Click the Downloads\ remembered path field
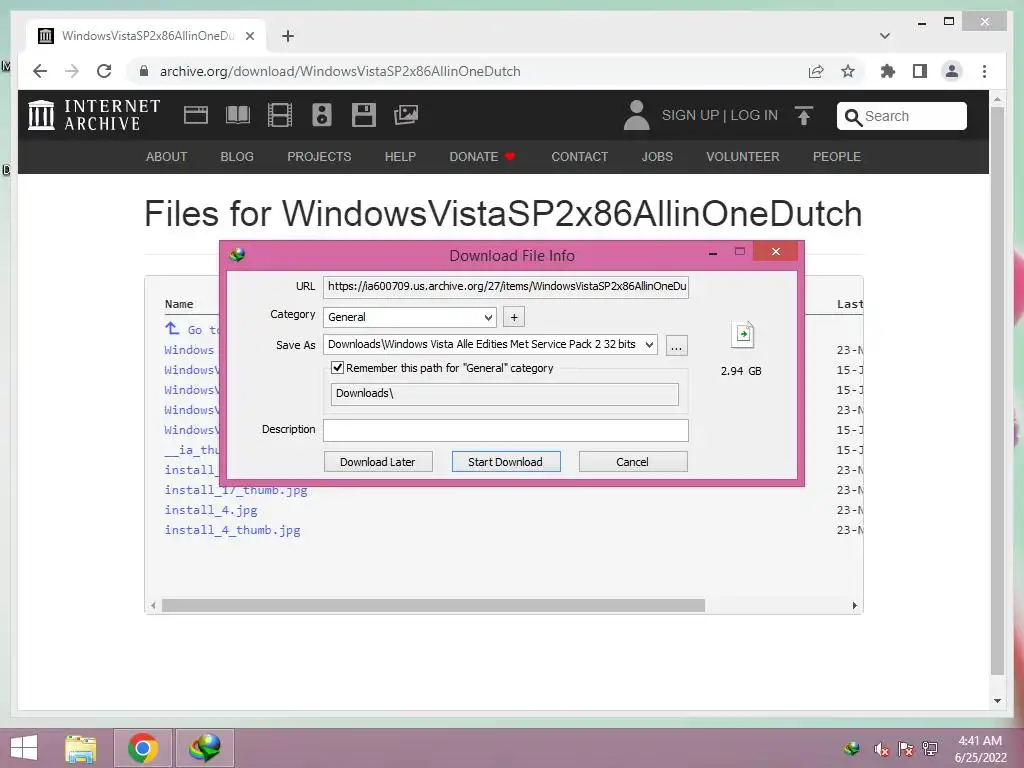The width and height of the screenshot is (1024, 768). 505,394
